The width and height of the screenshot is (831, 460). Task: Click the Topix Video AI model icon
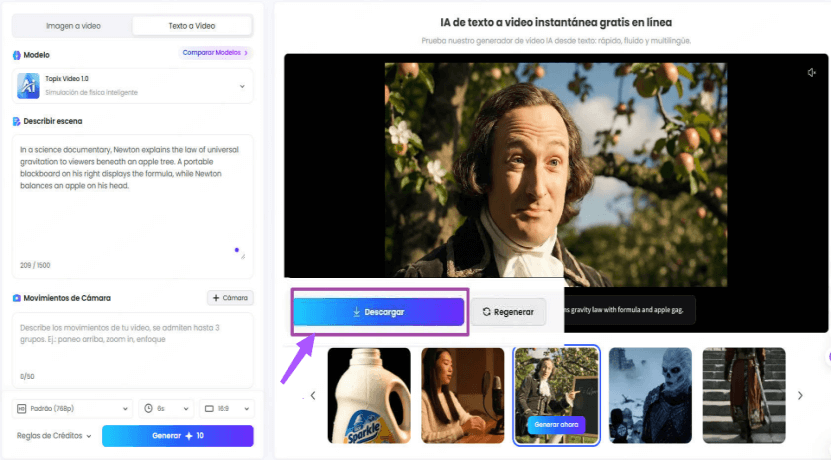click(x=28, y=86)
